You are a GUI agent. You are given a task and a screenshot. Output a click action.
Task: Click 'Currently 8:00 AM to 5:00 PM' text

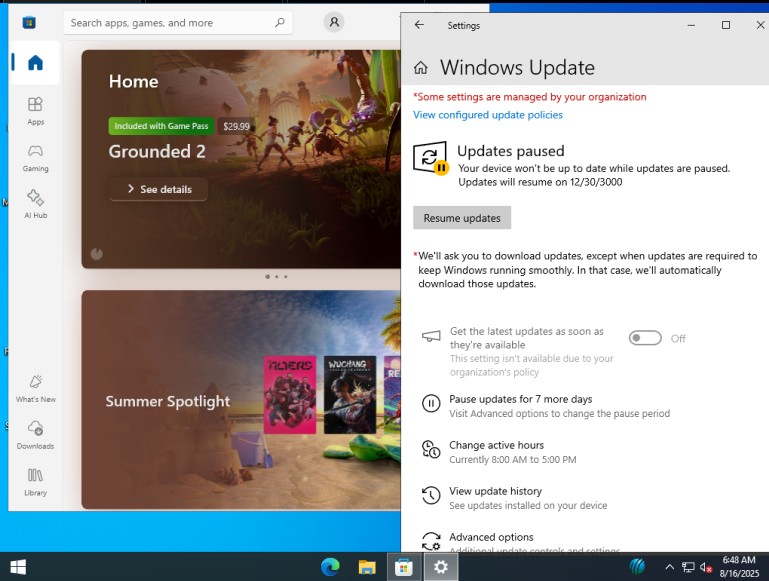[513, 459]
